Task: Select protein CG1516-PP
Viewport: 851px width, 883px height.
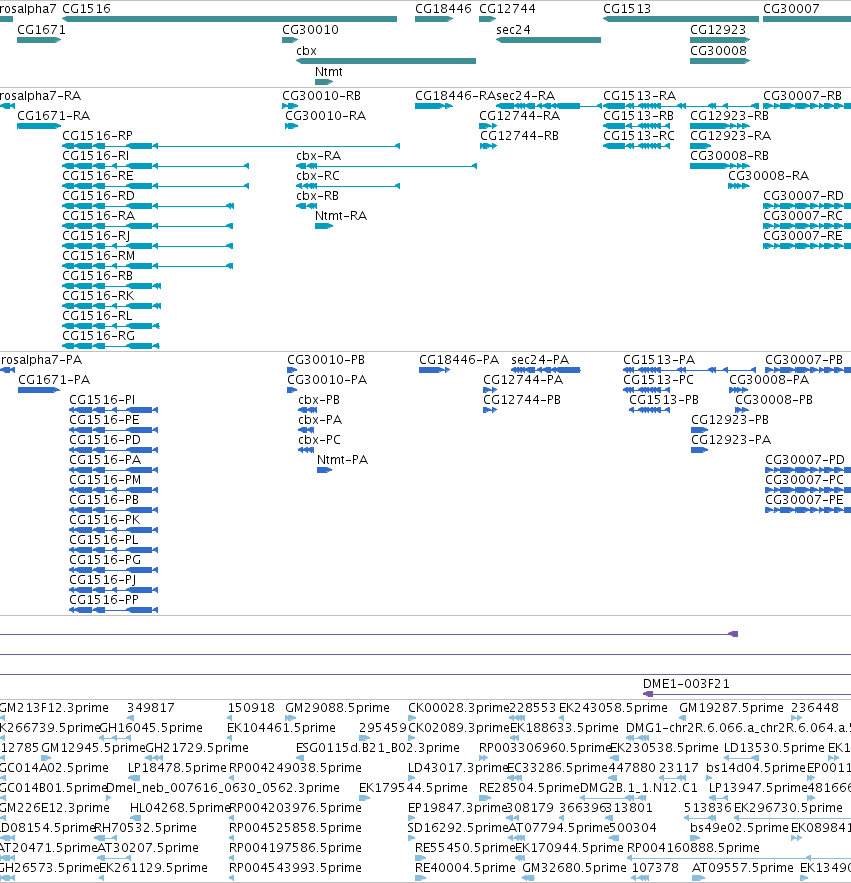Action: point(104,600)
